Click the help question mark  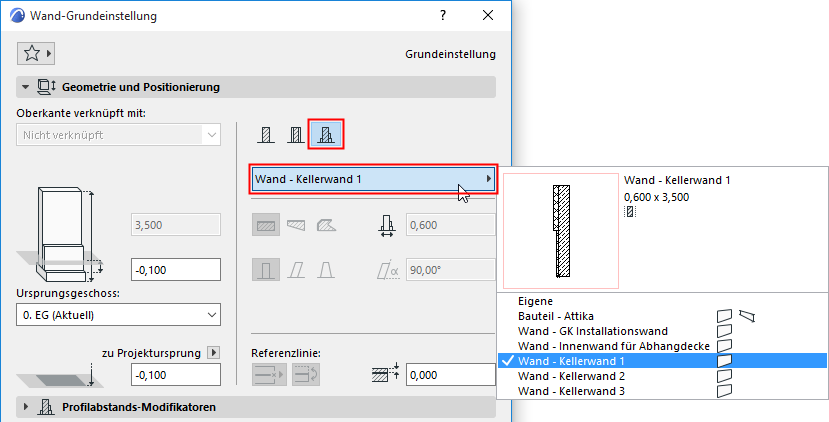[442, 16]
